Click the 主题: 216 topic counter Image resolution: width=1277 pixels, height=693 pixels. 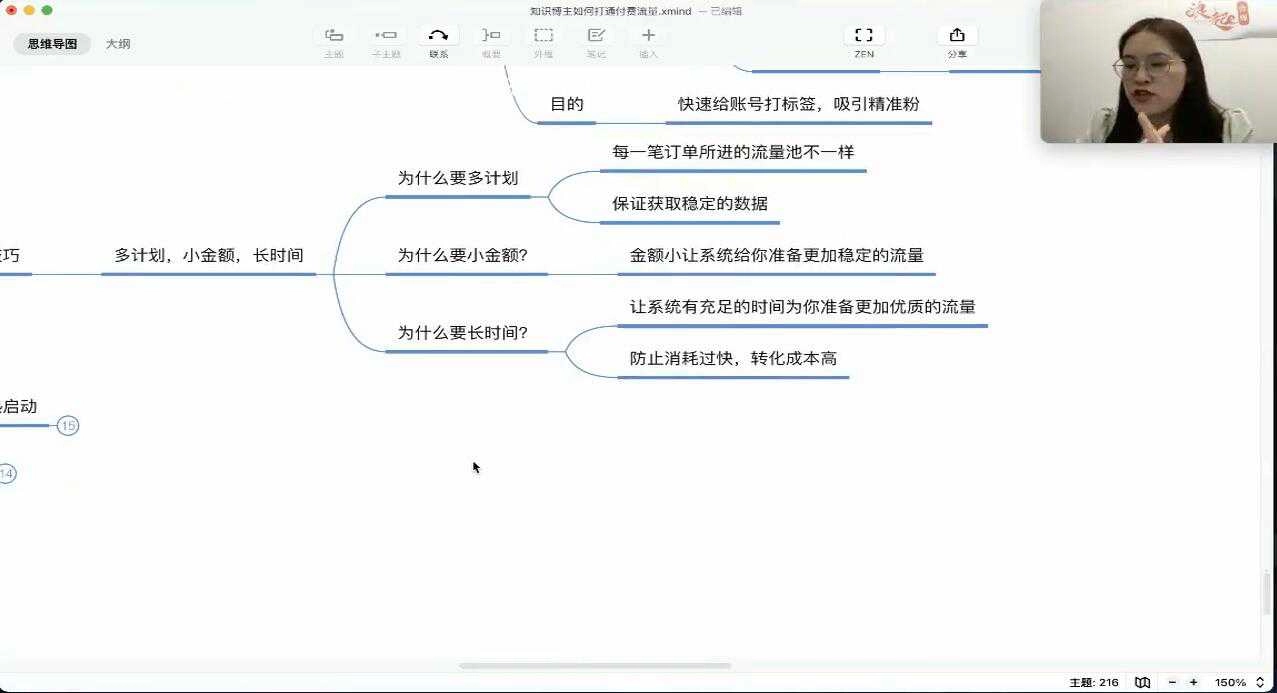coord(1095,681)
